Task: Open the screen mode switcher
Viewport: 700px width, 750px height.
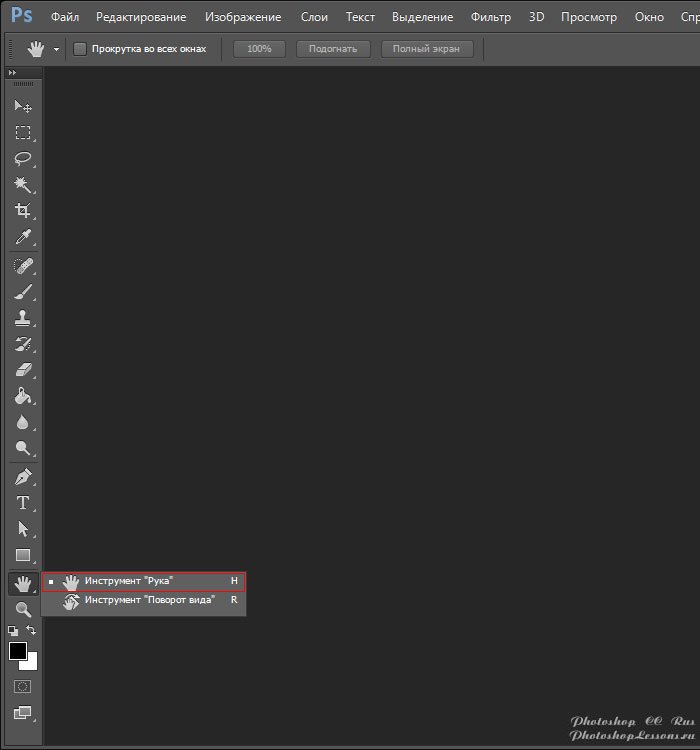Action: pos(23,713)
